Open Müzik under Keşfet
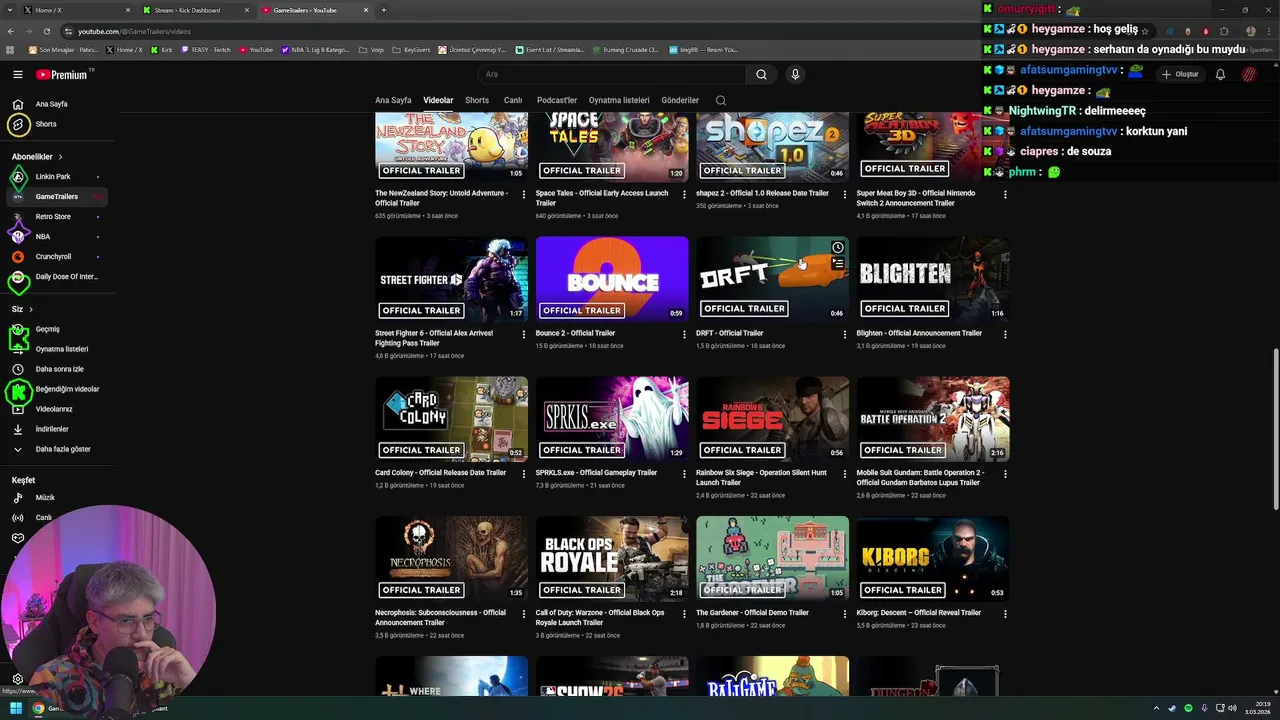Image resolution: width=1280 pixels, height=720 pixels. pyautogui.click(x=55, y=497)
